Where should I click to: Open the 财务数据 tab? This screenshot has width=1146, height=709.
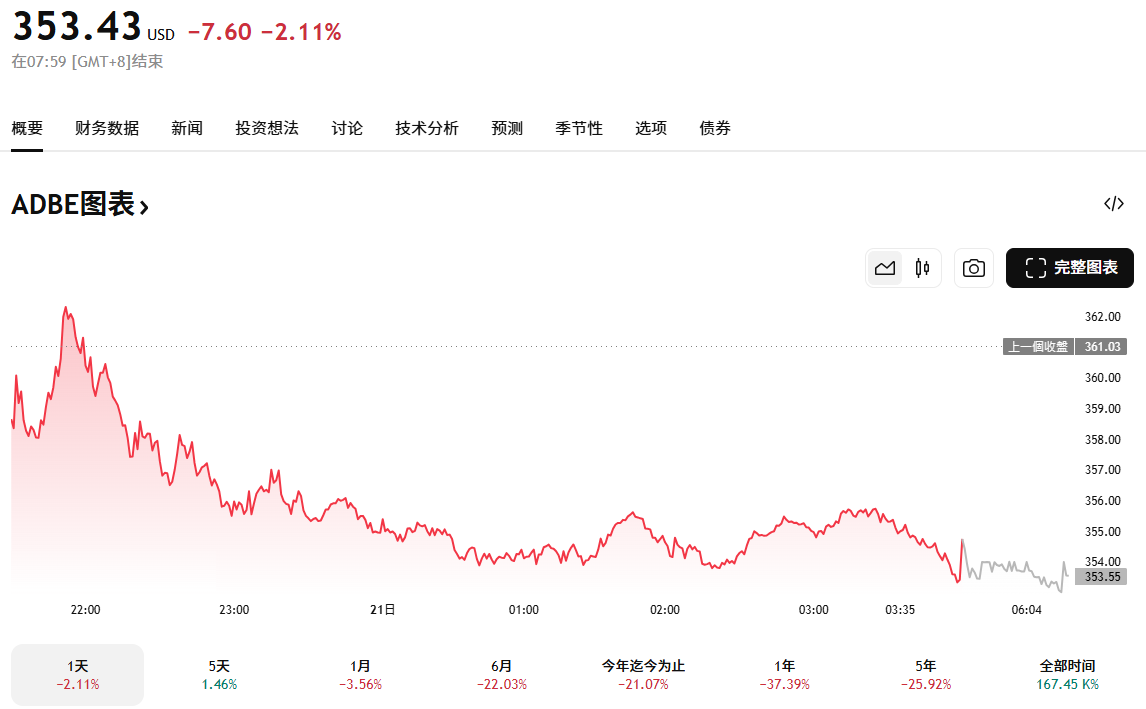coord(107,129)
